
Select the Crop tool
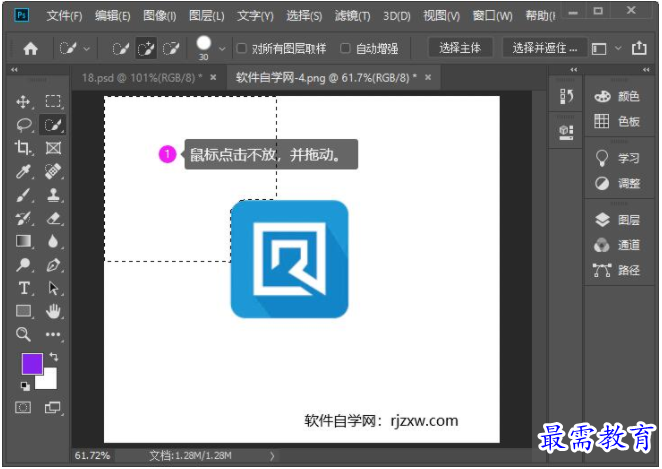click(23, 148)
